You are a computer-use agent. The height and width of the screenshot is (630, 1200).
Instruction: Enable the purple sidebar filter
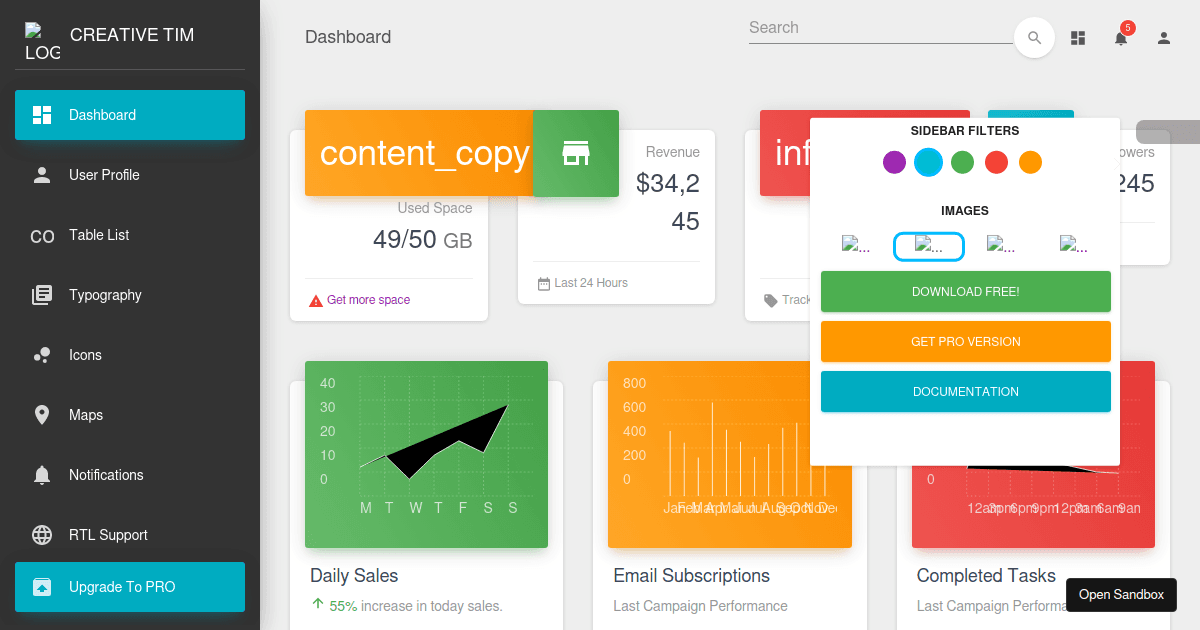[x=894, y=162]
